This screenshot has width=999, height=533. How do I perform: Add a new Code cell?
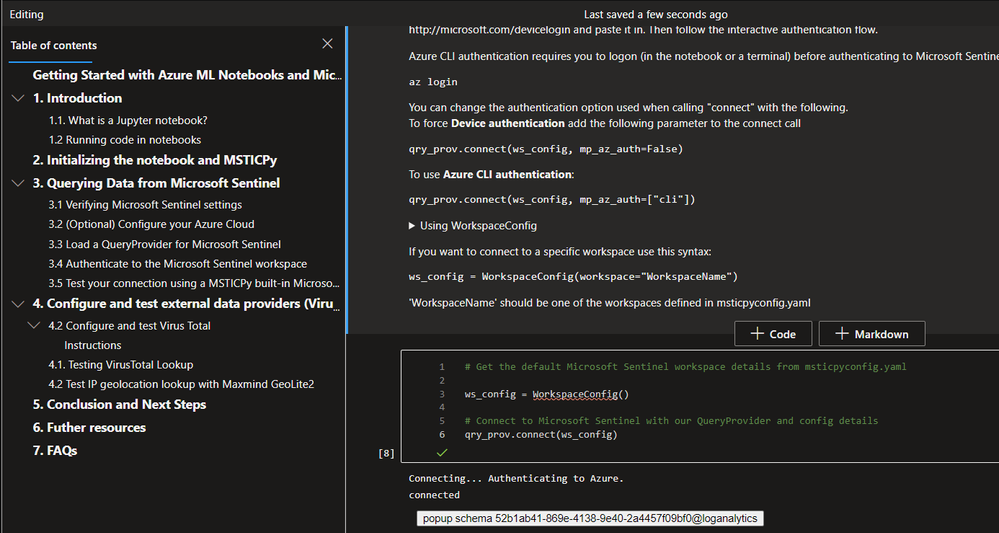(773, 334)
